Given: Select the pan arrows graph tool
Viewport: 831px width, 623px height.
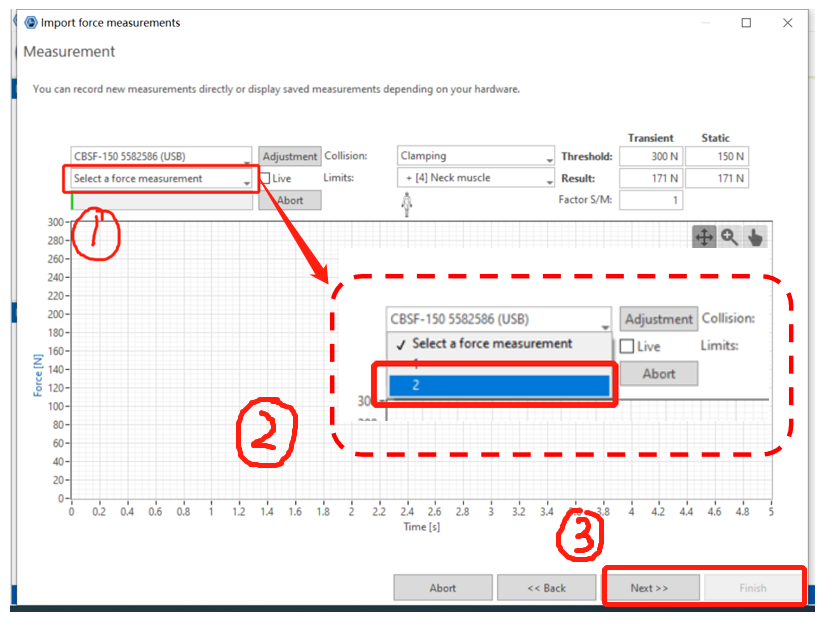Looking at the screenshot, I should pos(704,237).
